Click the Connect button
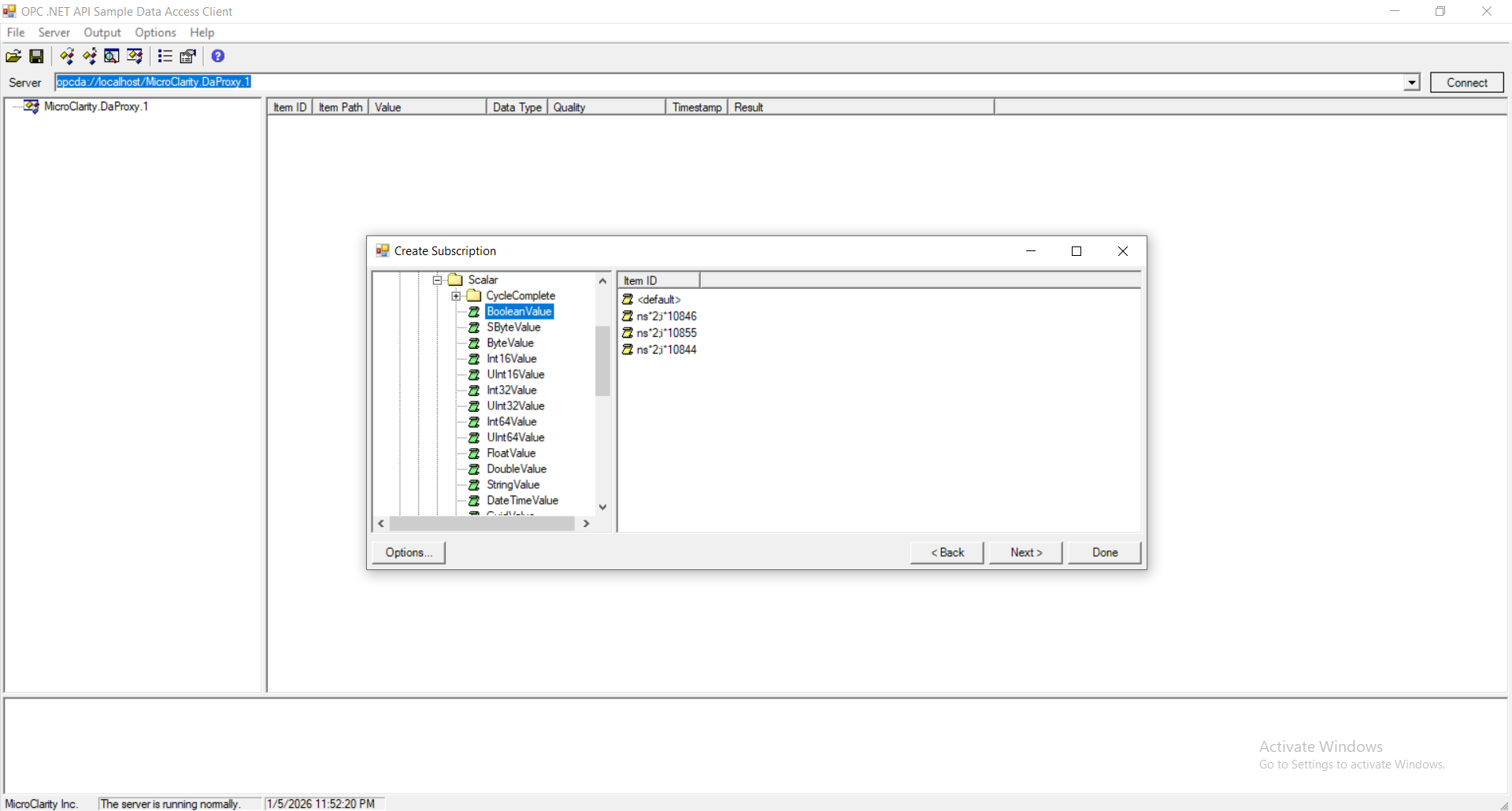This screenshot has width=1512, height=811. (x=1466, y=82)
